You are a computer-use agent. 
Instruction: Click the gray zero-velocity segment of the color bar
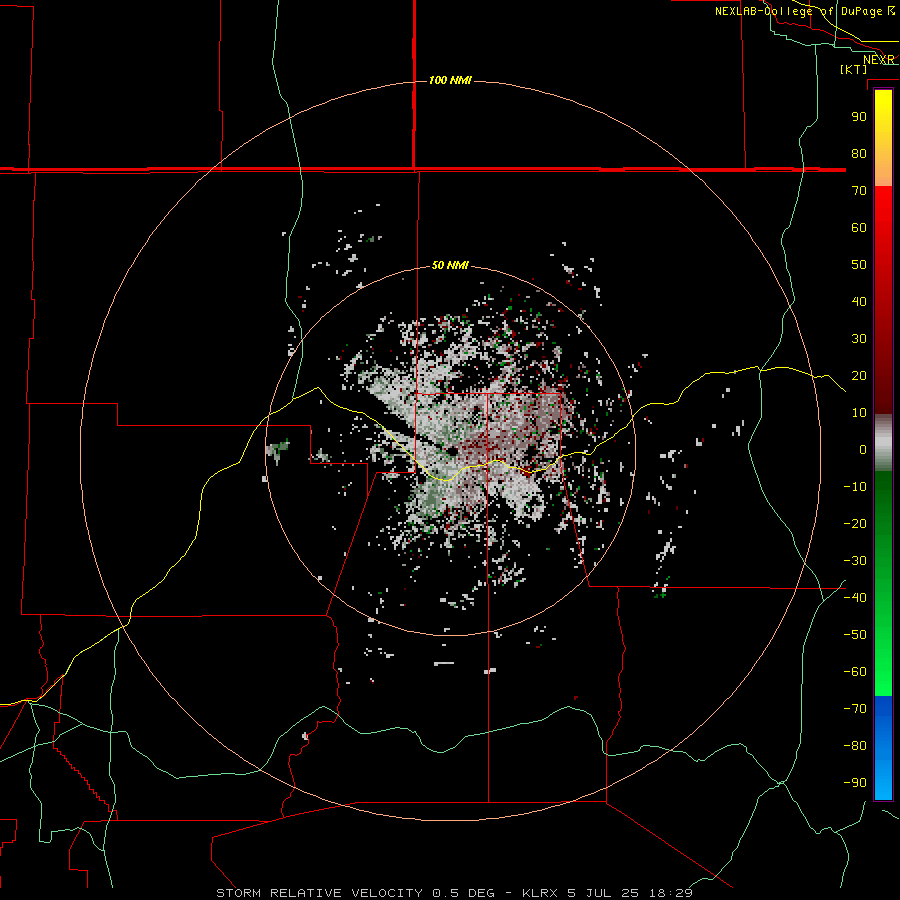(883, 443)
